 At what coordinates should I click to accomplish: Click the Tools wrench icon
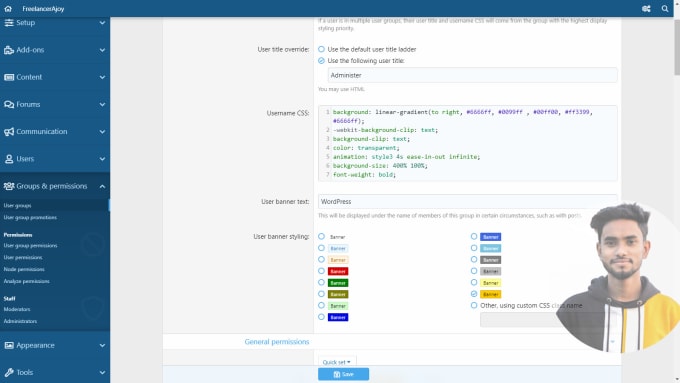pyautogui.click(x=9, y=373)
